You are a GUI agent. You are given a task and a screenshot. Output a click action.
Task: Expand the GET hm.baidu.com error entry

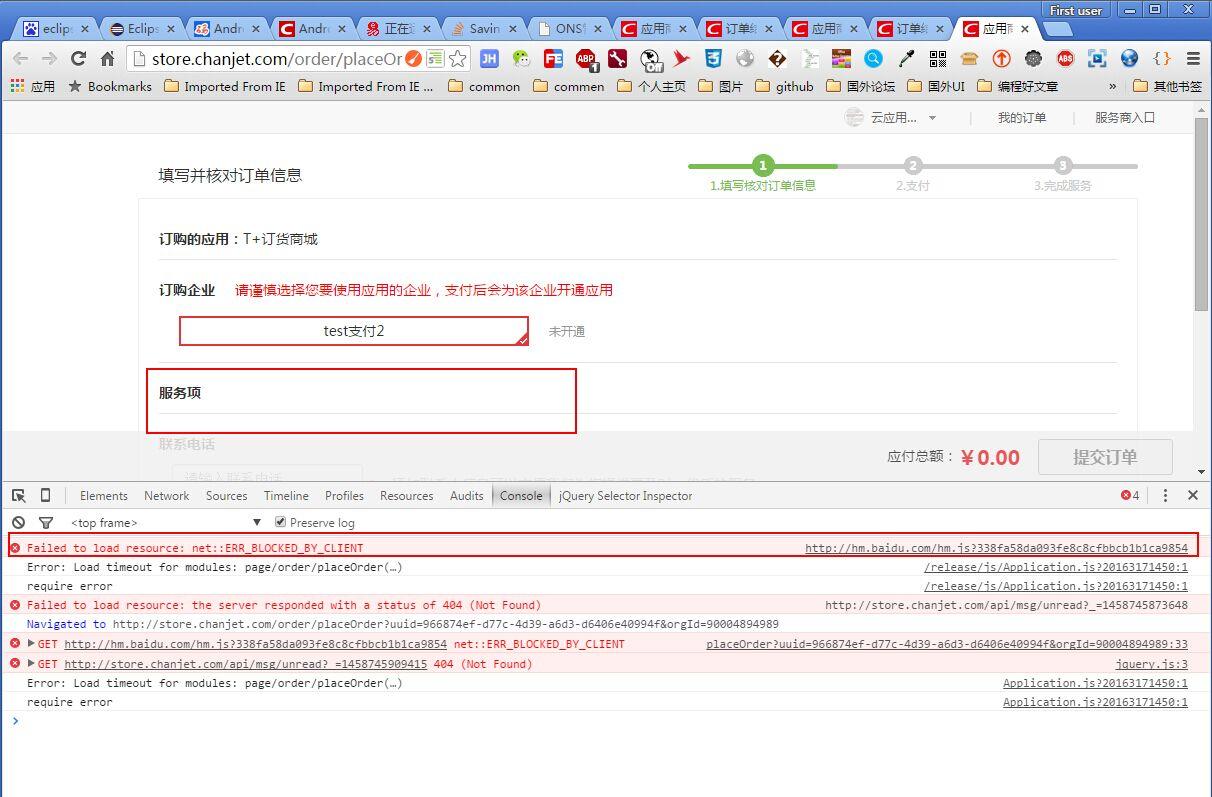(31, 644)
